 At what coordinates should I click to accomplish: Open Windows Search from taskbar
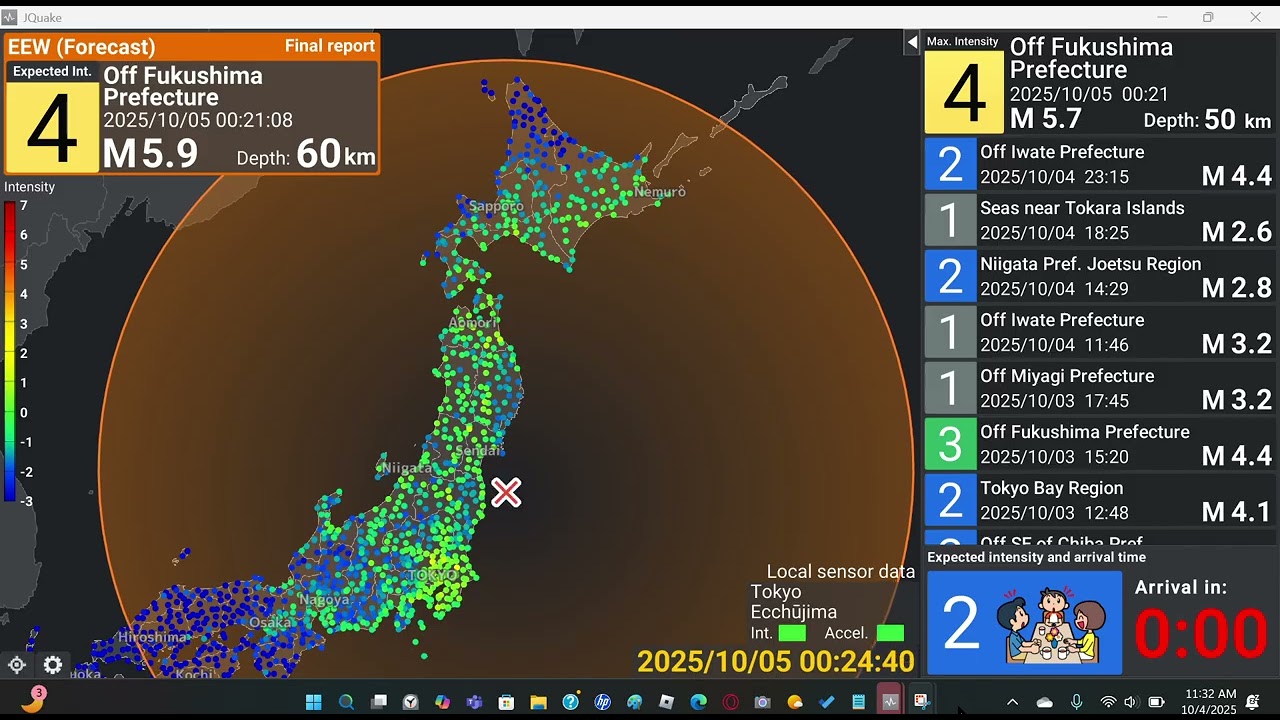pyautogui.click(x=346, y=702)
